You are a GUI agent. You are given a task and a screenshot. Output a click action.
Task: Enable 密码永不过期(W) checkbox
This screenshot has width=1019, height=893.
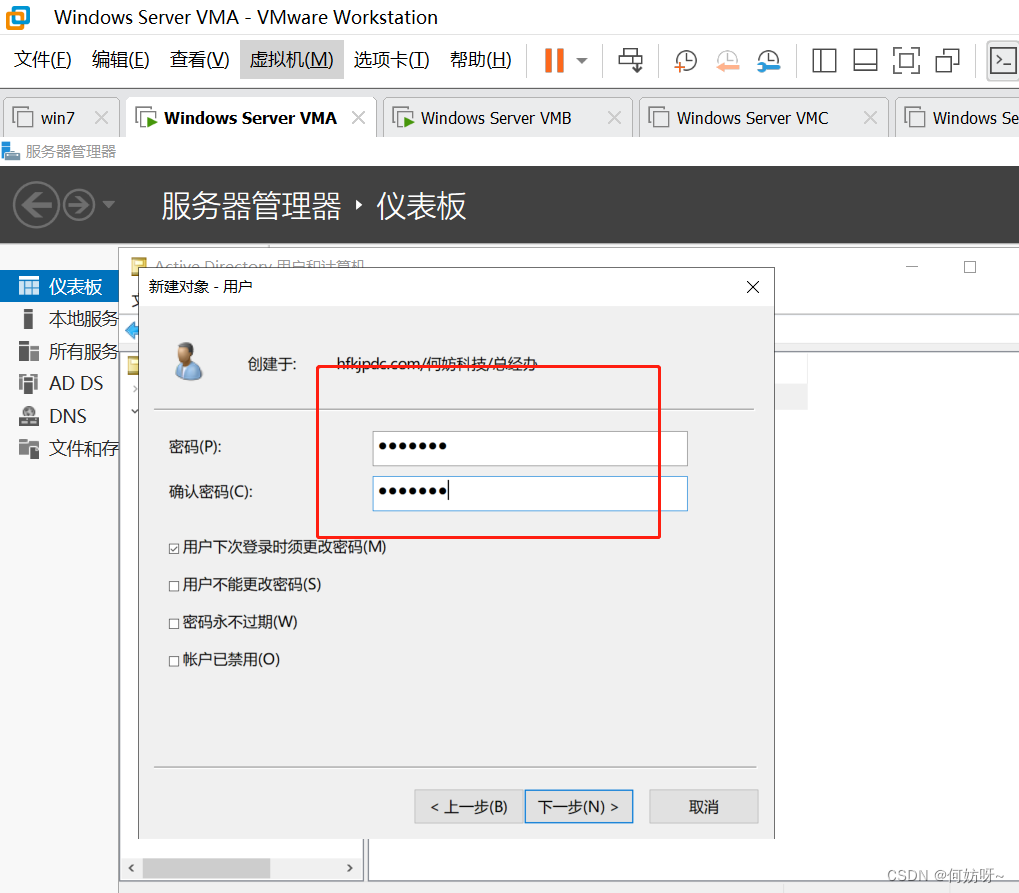[x=174, y=624]
